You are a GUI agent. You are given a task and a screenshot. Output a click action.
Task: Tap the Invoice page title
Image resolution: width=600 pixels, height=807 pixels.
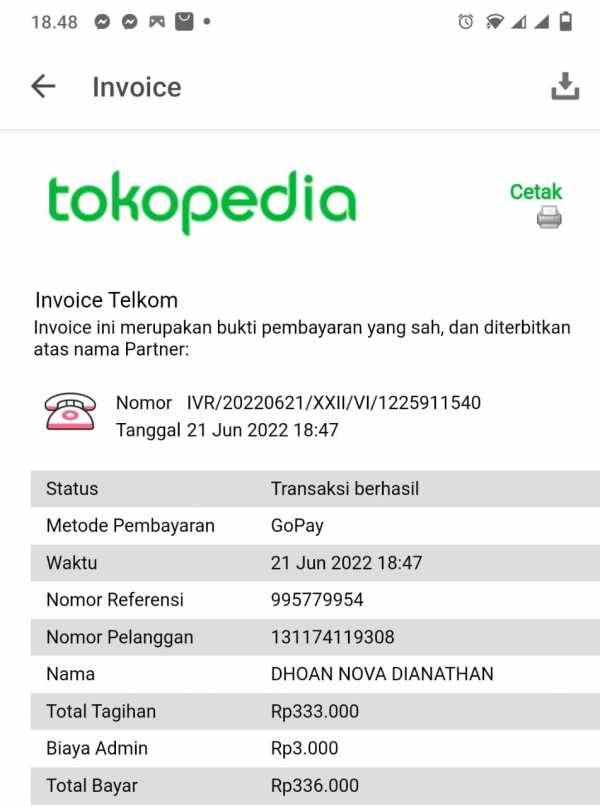[137, 87]
